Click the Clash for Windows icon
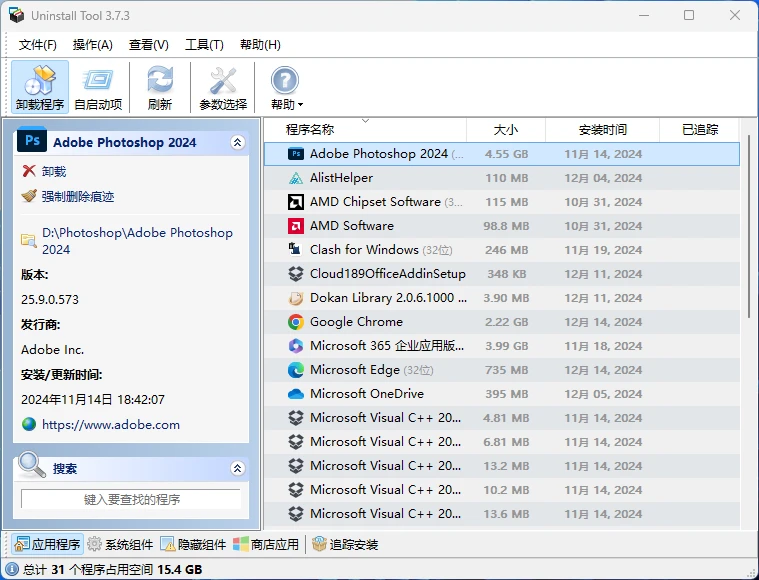The width and height of the screenshot is (759, 580). (x=295, y=249)
